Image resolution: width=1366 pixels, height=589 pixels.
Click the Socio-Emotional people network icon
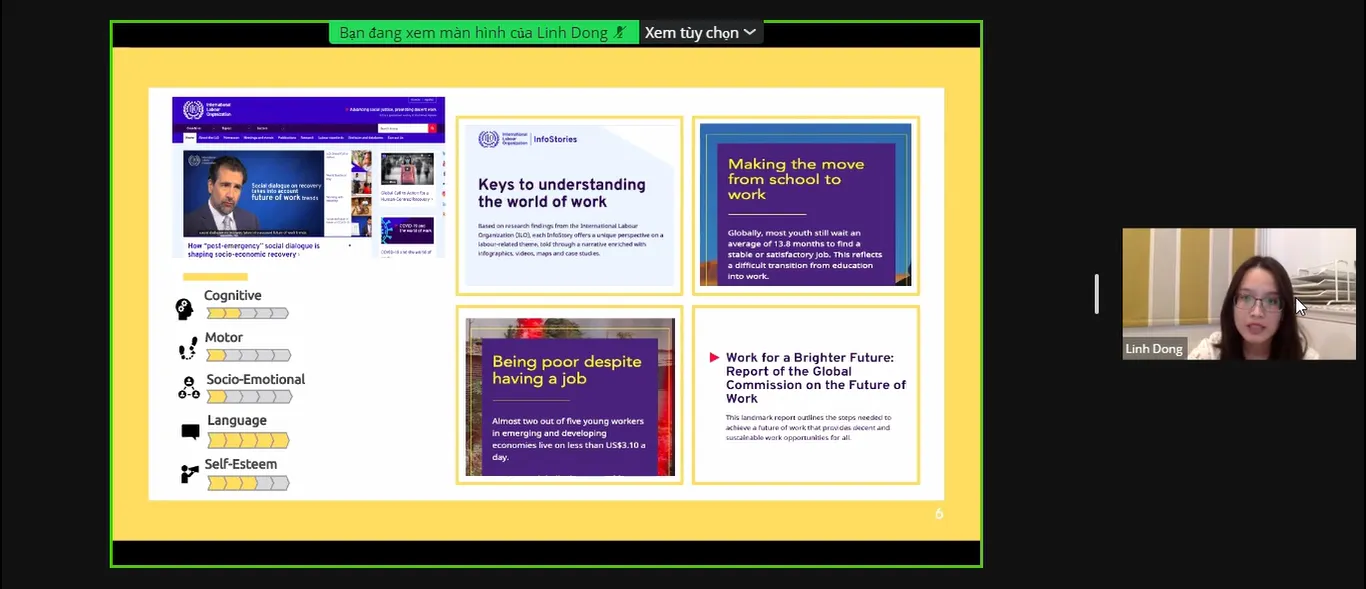[x=188, y=388]
